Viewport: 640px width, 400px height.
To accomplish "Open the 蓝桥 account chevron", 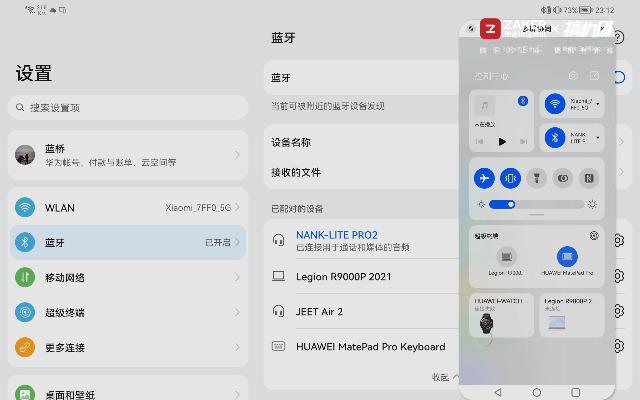I will (x=237, y=155).
